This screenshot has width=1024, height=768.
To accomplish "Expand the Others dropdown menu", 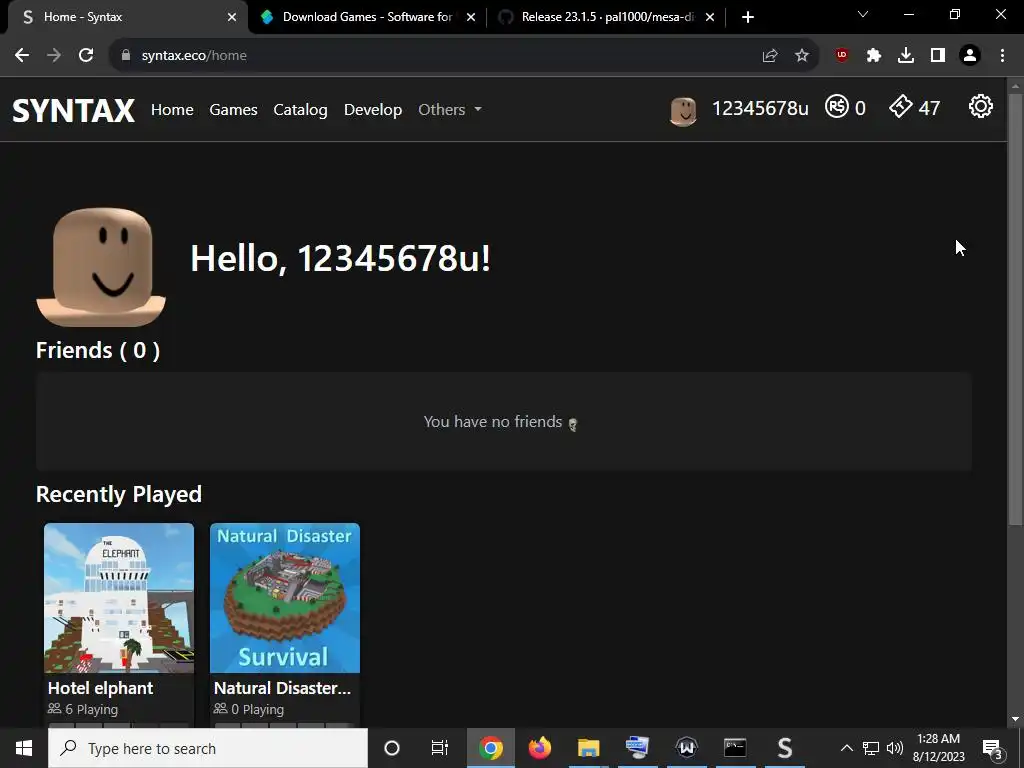I will (450, 110).
